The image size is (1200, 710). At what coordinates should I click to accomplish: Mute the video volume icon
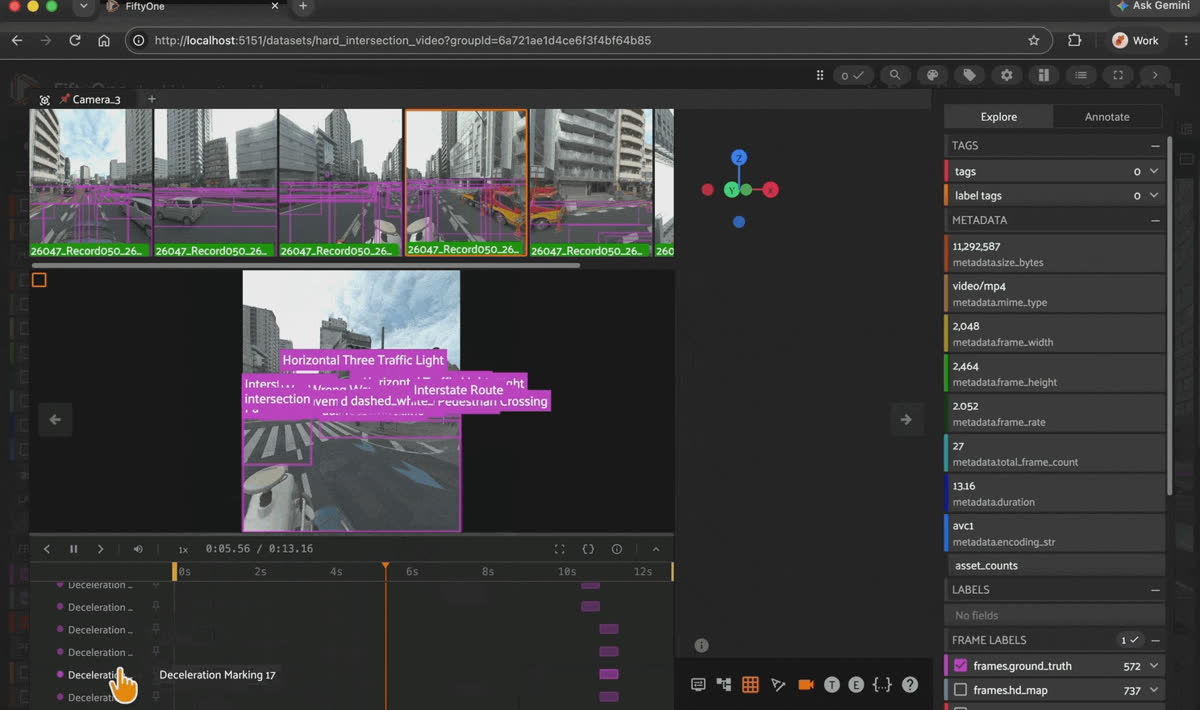pyautogui.click(x=138, y=549)
